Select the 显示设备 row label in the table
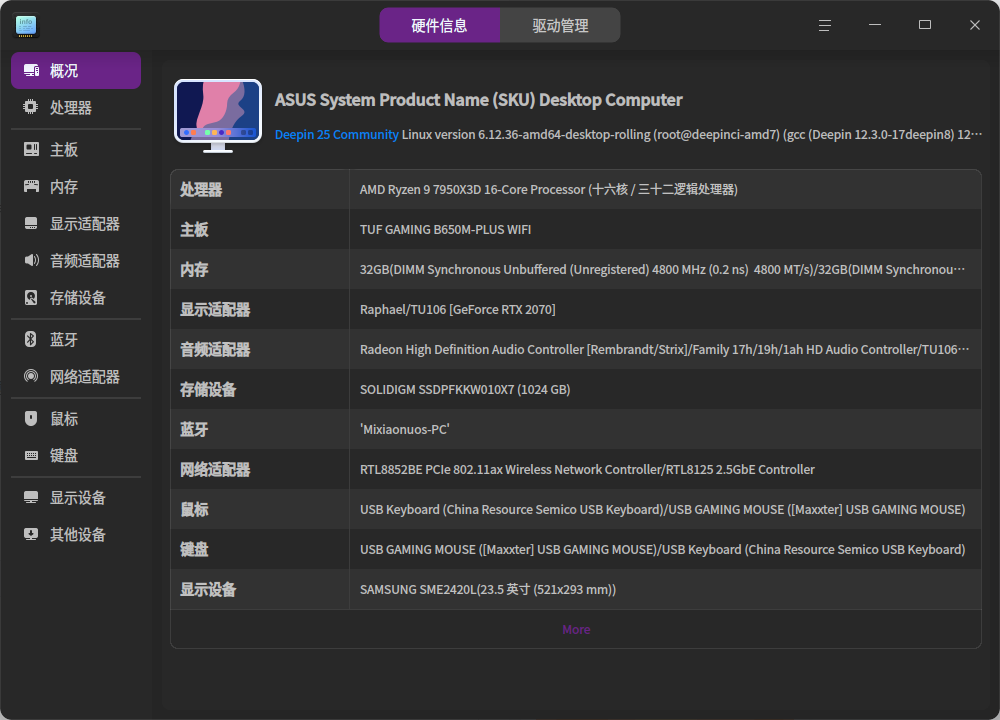This screenshot has width=1000, height=720. click(208, 590)
